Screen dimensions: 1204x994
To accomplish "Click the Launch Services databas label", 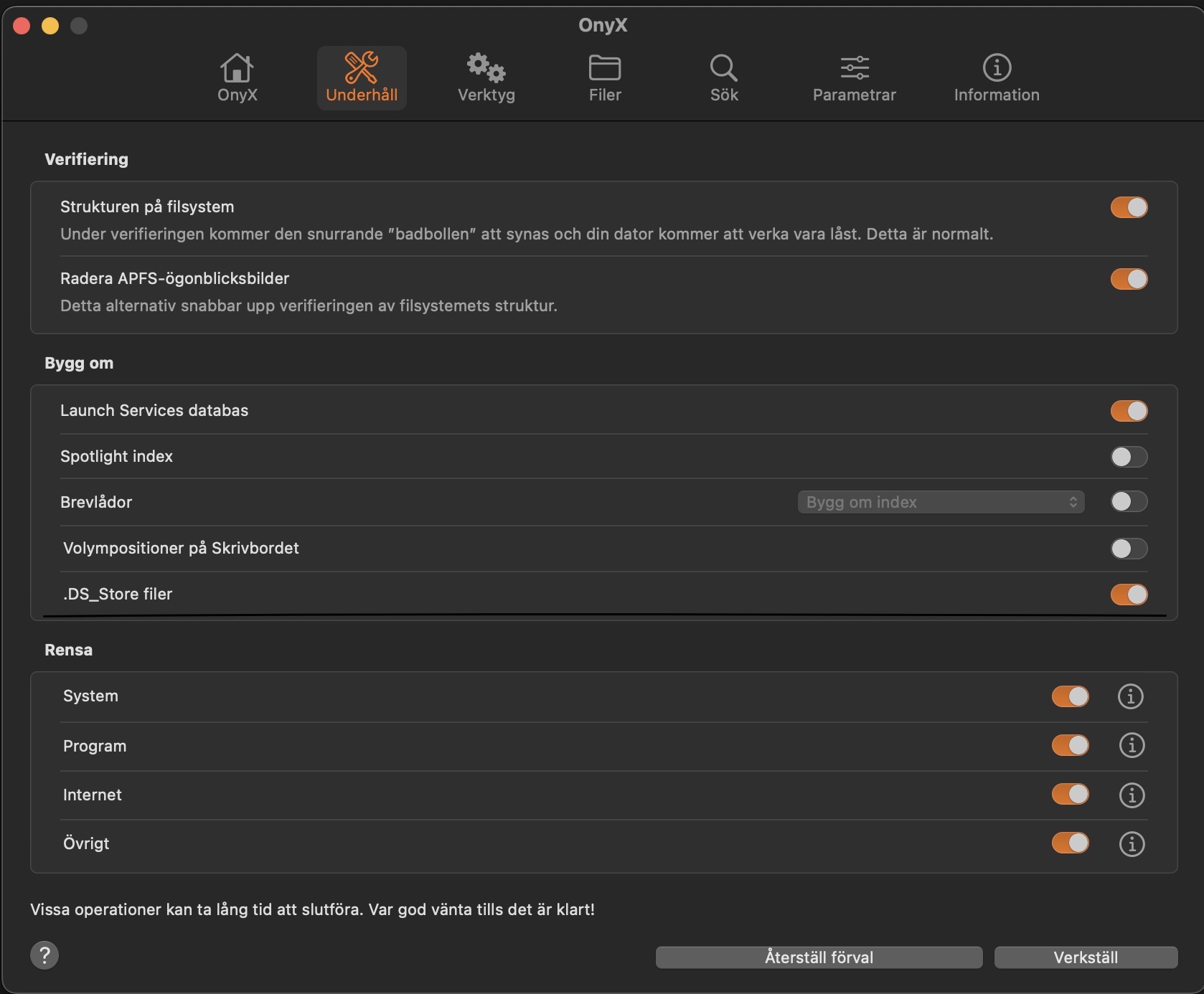I will coord(154,410).
